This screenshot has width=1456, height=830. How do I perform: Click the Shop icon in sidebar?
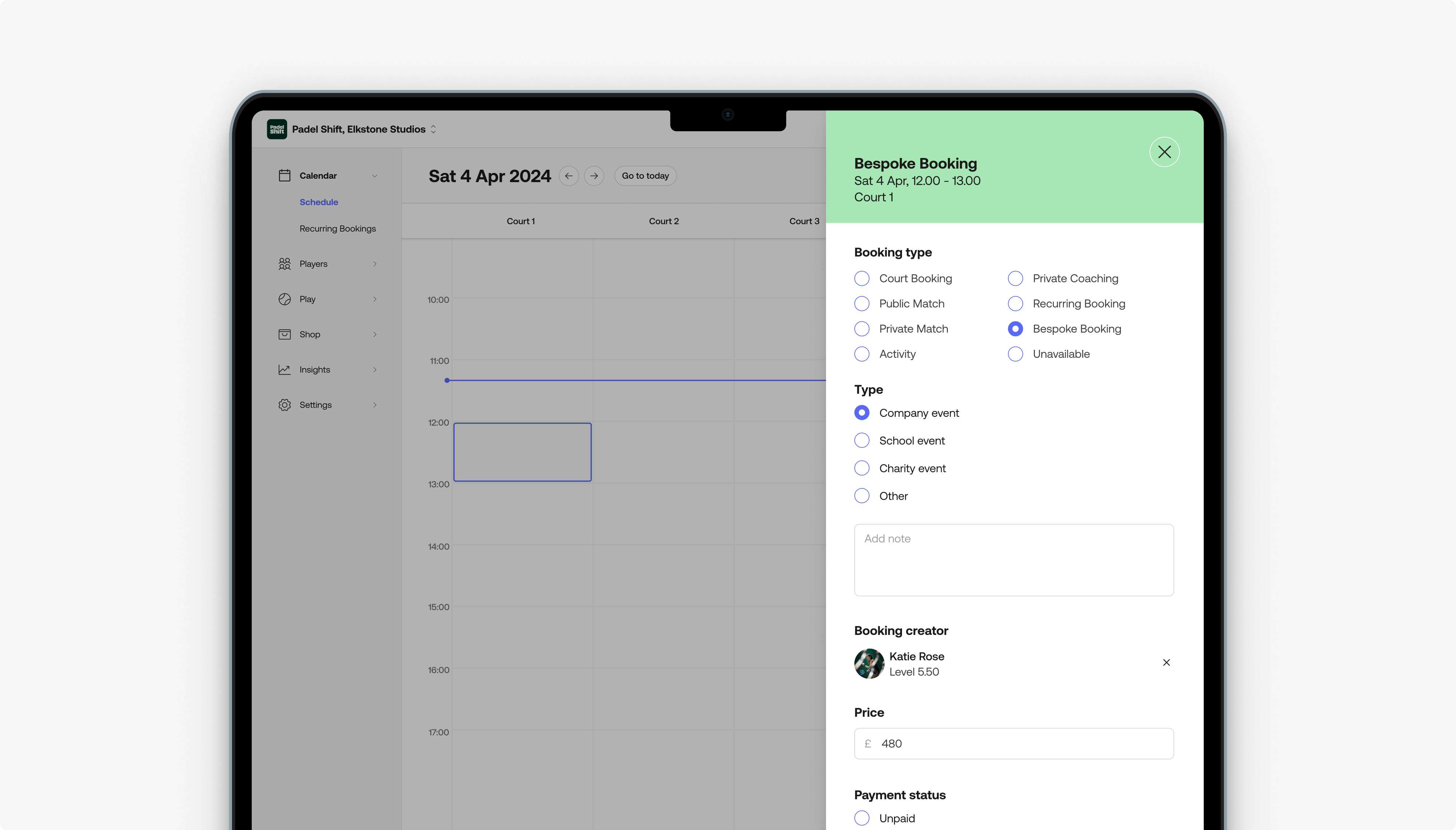coord(284,335)
